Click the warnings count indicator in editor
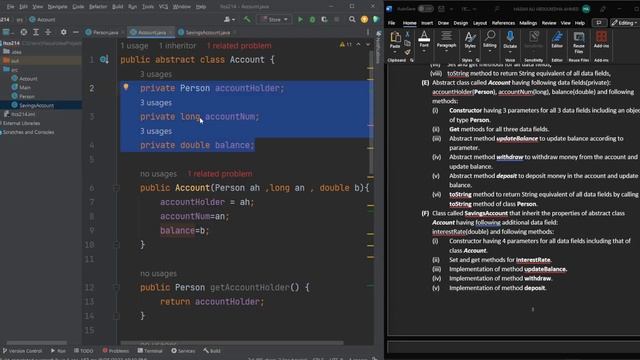Viewport: 640px width, 360px height. [x=345, y=44]
